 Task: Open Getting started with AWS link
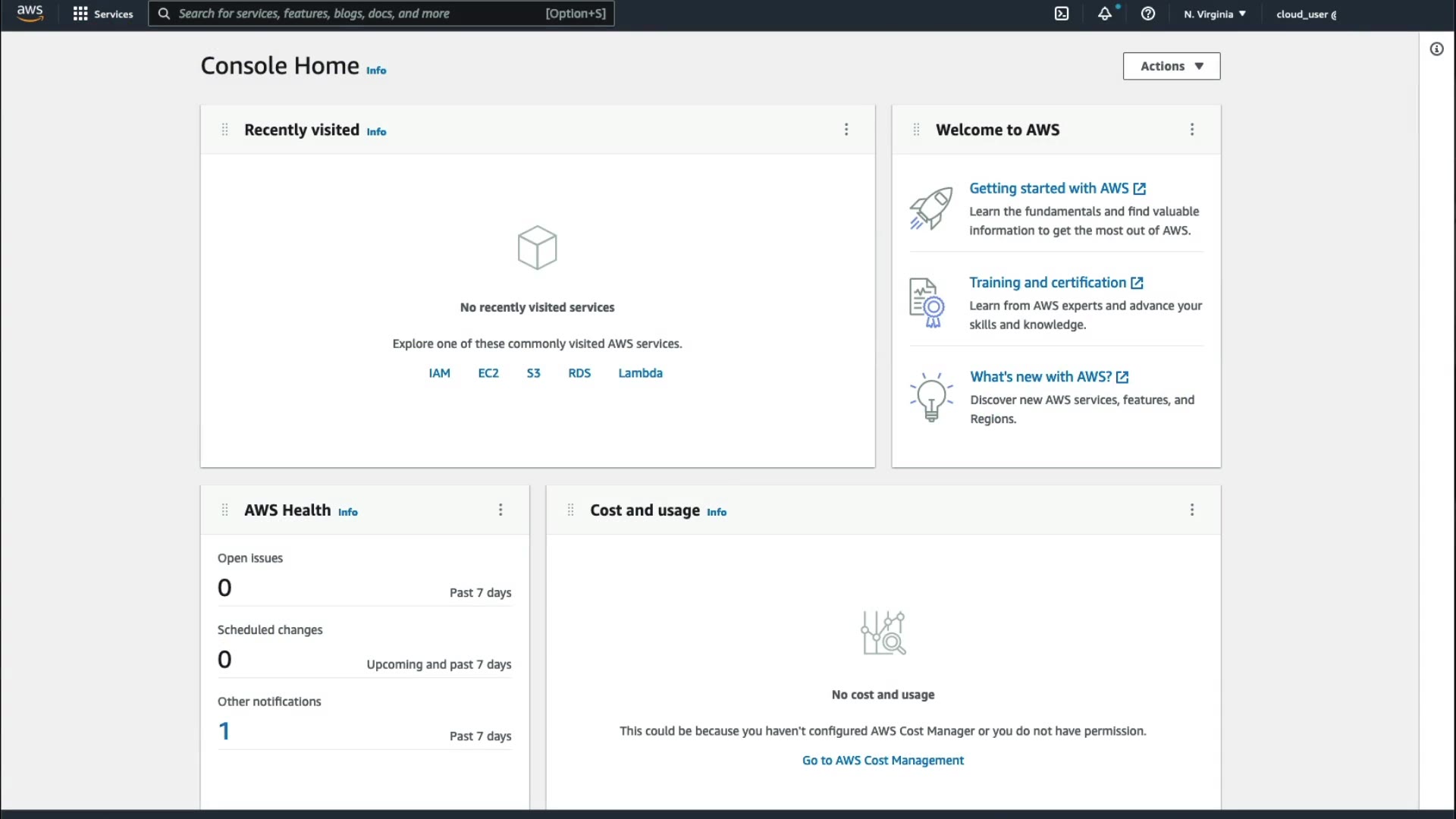pyautogui.click(x=1049, y=188)
